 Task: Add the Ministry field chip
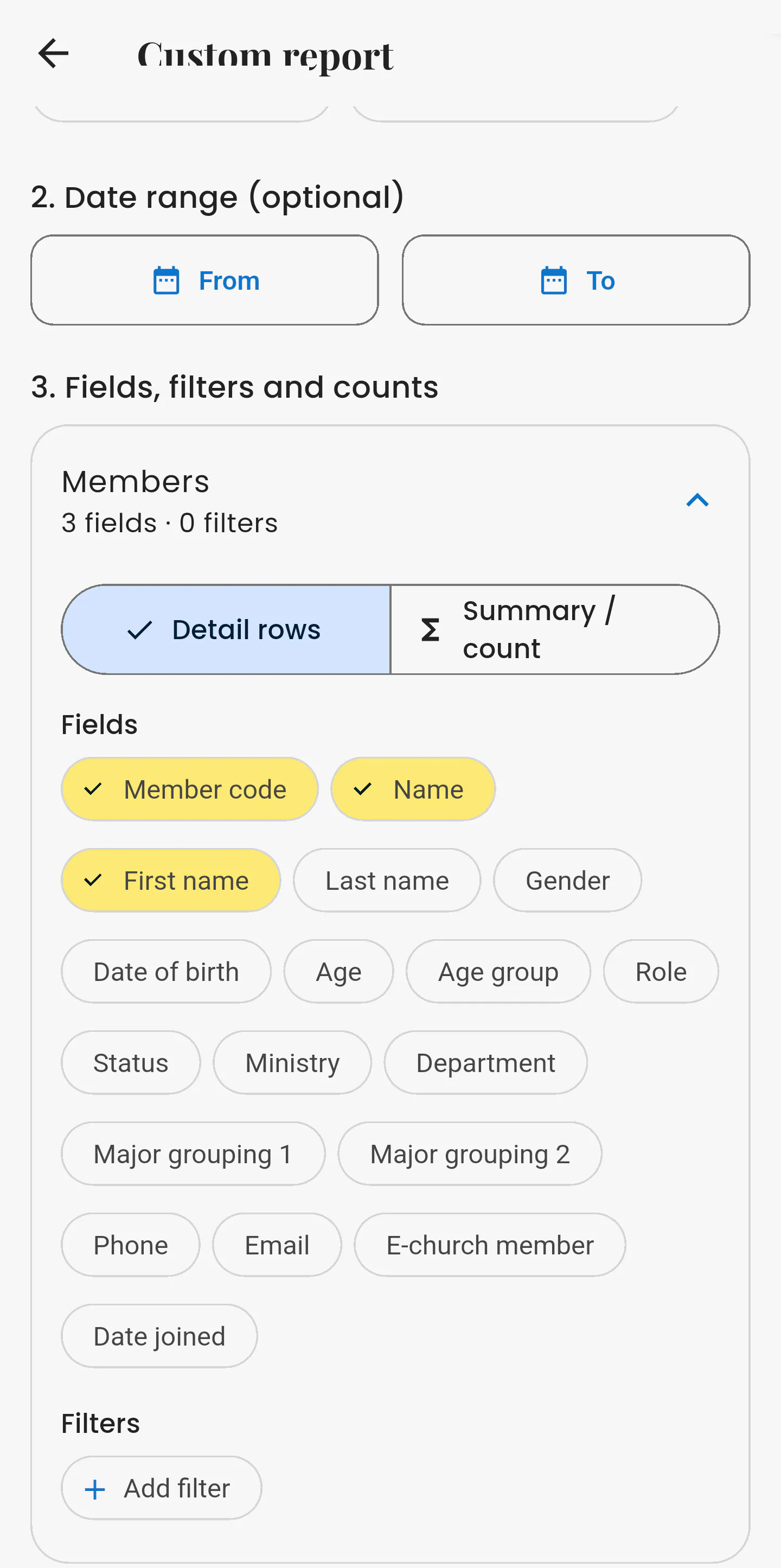click(292, 1063)
